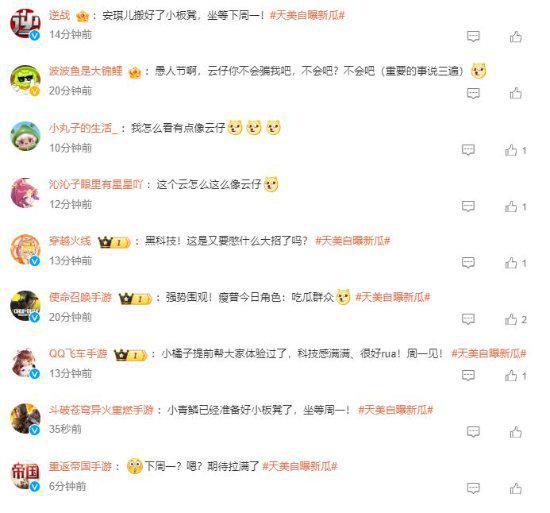550x513 pixels.
Task: Open 重返帝国手游 avatar image
Action: (25, 475)
